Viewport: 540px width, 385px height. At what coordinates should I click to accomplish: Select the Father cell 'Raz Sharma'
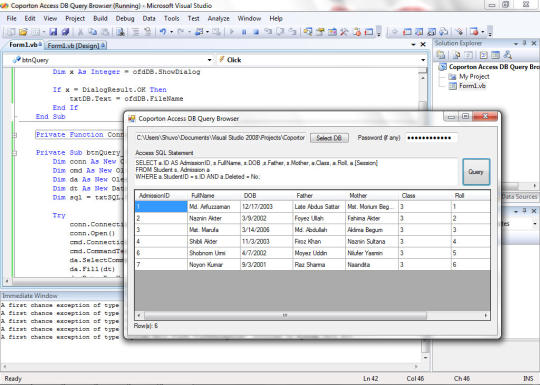(x=319, y=264)
